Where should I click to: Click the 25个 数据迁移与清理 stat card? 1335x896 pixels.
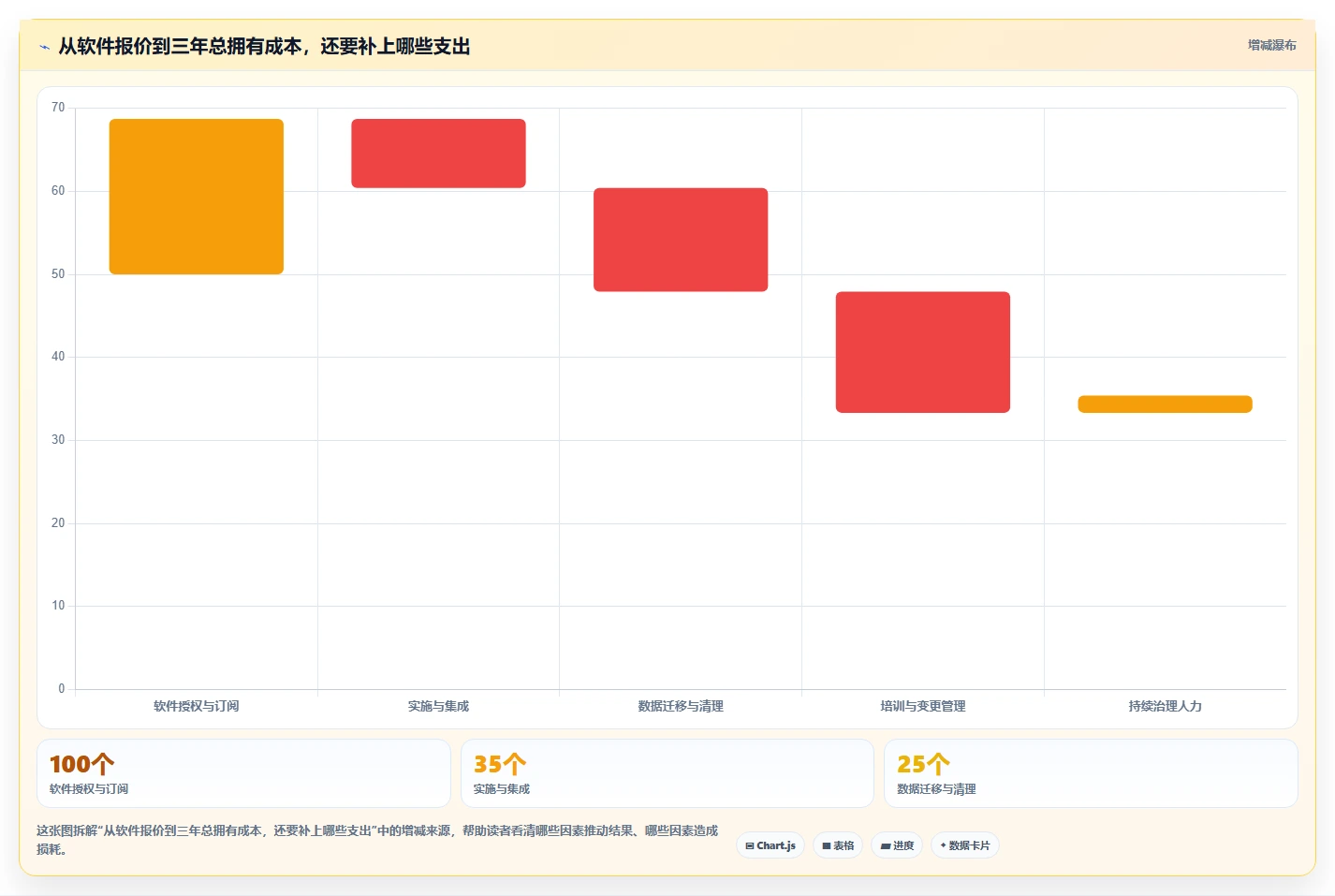pyautogui.click(x=1091, y=773)
